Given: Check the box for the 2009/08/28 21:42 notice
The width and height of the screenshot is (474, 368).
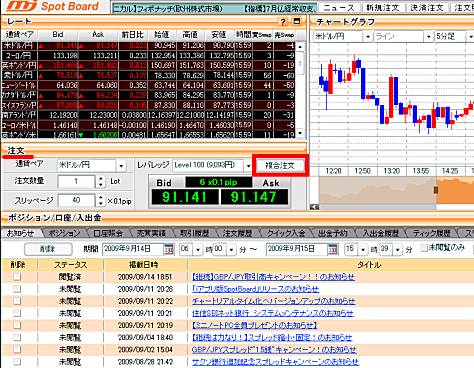Looking at the screenshot, I should click(17, 361).
